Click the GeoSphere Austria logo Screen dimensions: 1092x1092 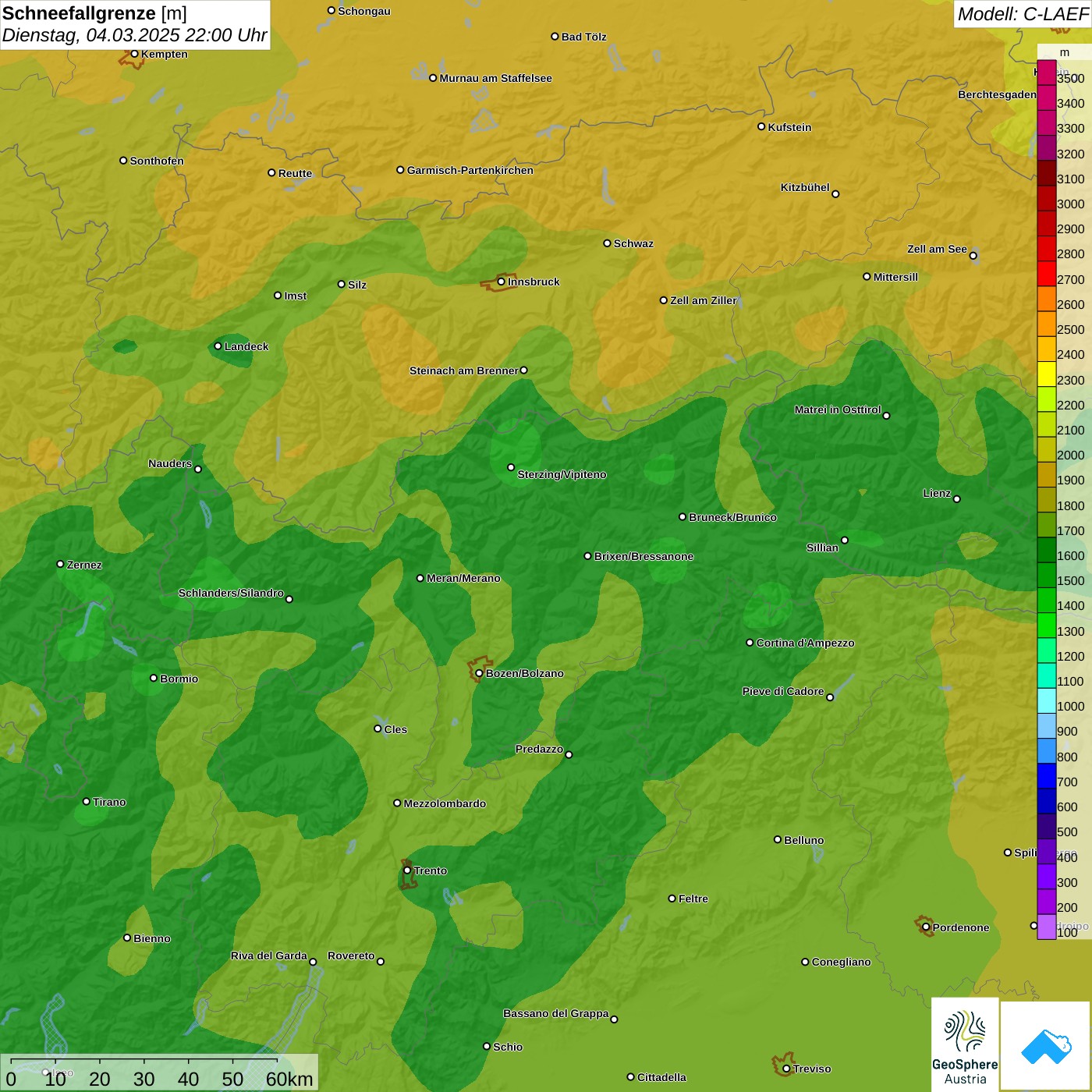tap(965, 1045)
